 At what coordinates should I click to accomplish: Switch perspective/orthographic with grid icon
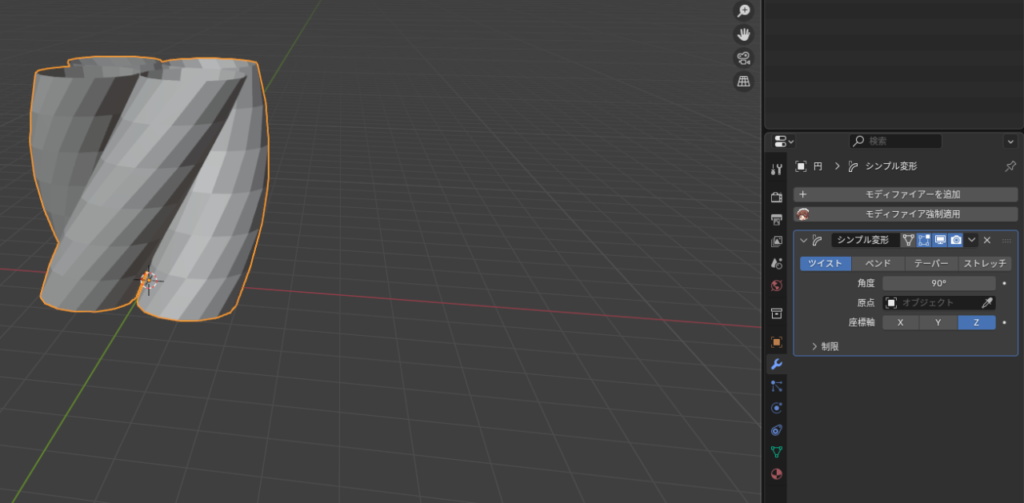tap(743, 82)
